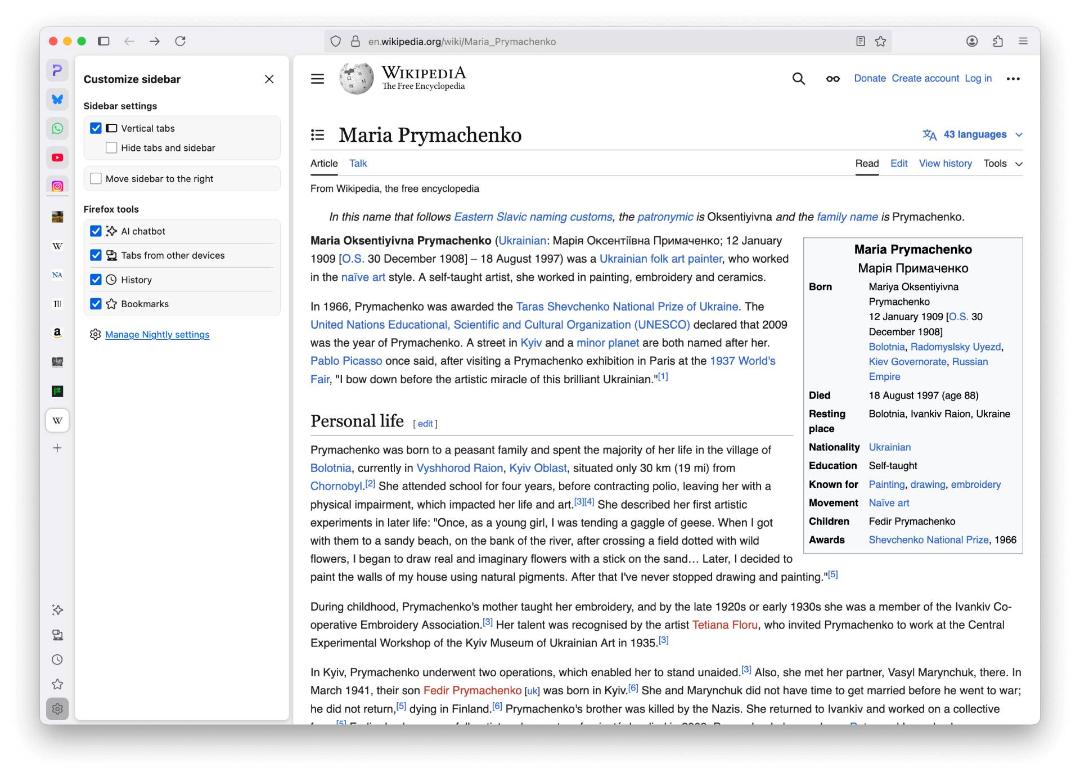Screen dimensions: 1080x777
Task: Close the Customize sidebar panel
Action: pos(269,79)
